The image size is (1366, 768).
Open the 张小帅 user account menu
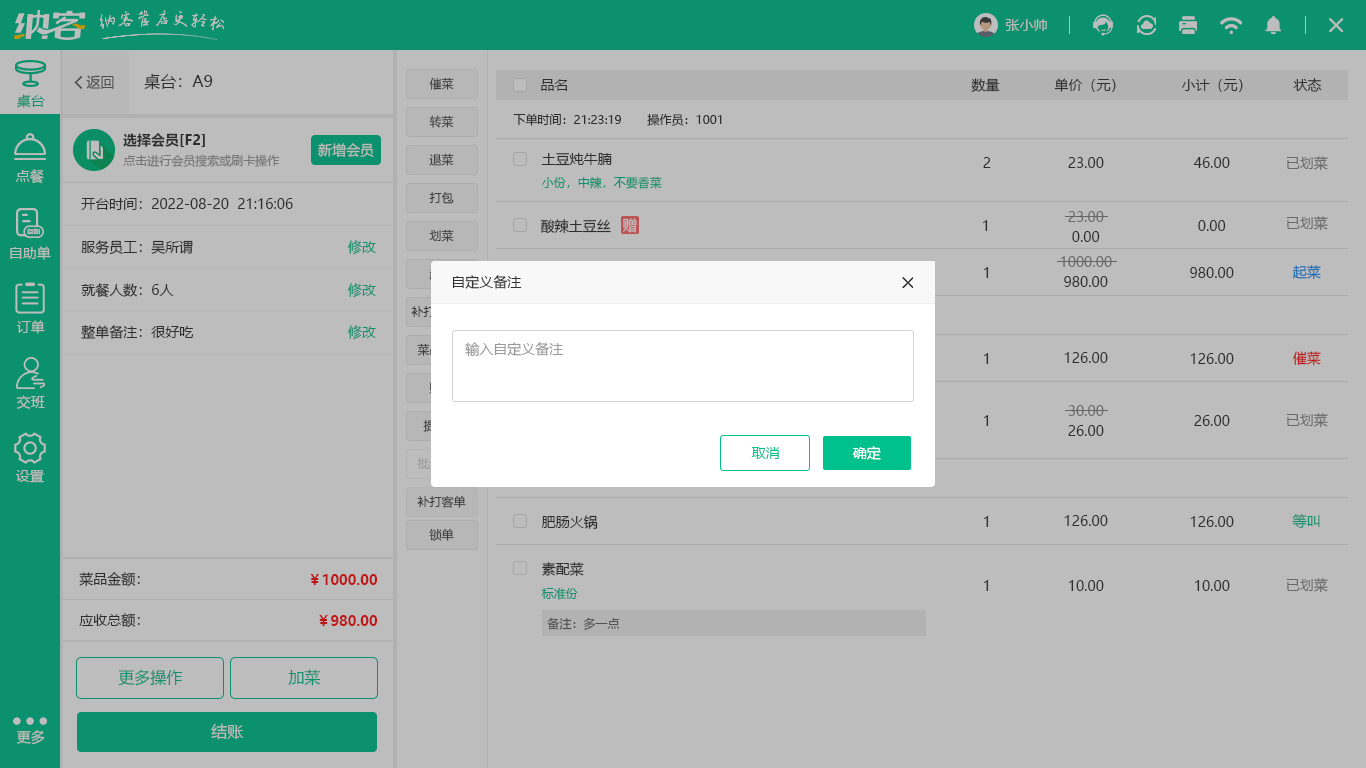(x=1011, y=25)
